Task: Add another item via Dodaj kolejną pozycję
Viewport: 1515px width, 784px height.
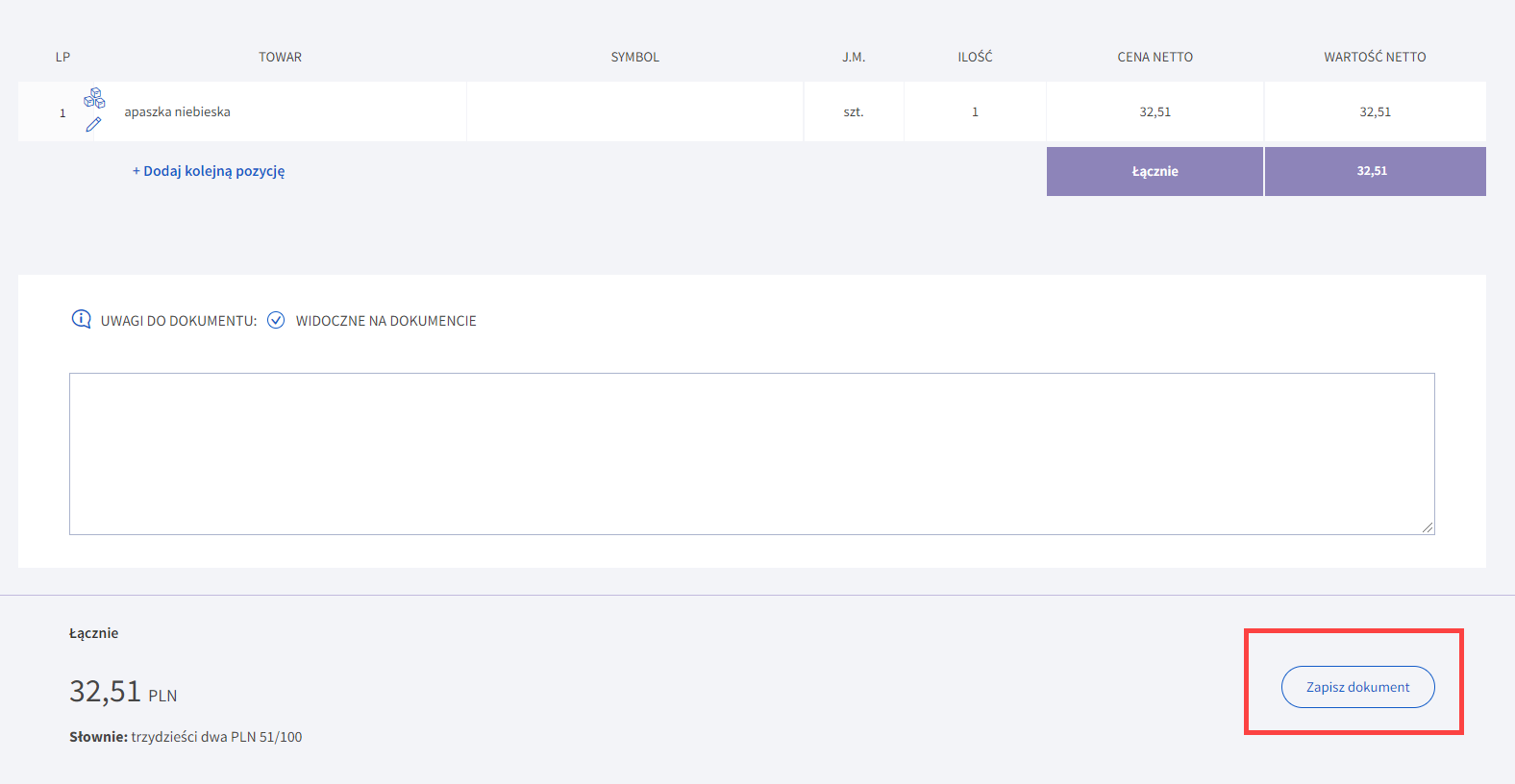Action: point(209,171)
